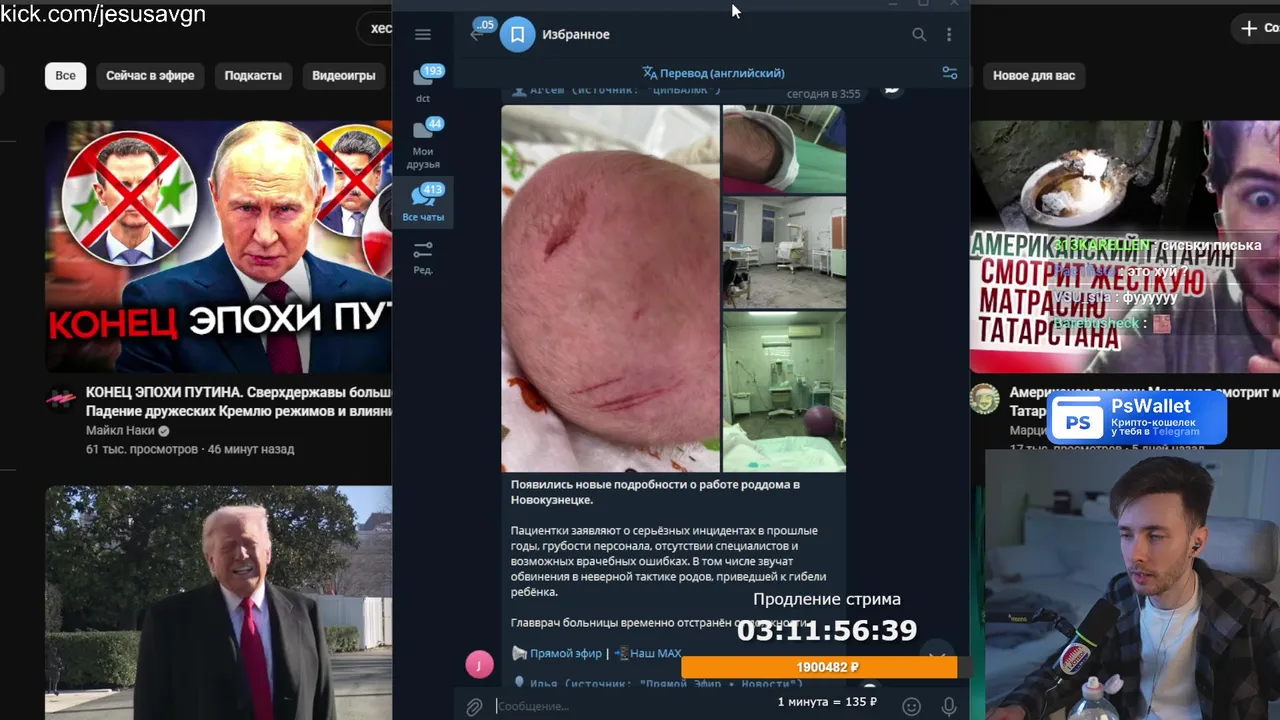This screenshot has width=1280, height=720.
Task: Click the orange 1900482 ₽ donation bar
Action: (x=819, y=667)
